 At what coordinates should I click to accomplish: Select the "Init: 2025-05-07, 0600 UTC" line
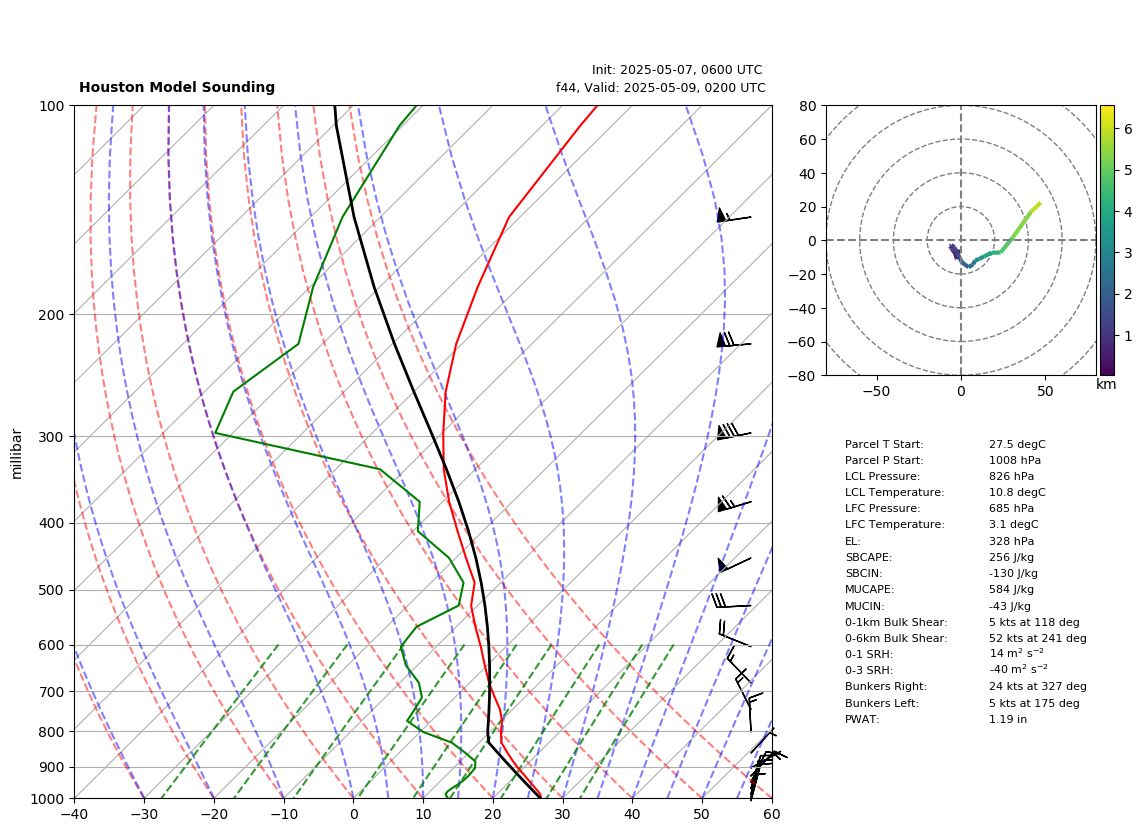coord(677,70)
